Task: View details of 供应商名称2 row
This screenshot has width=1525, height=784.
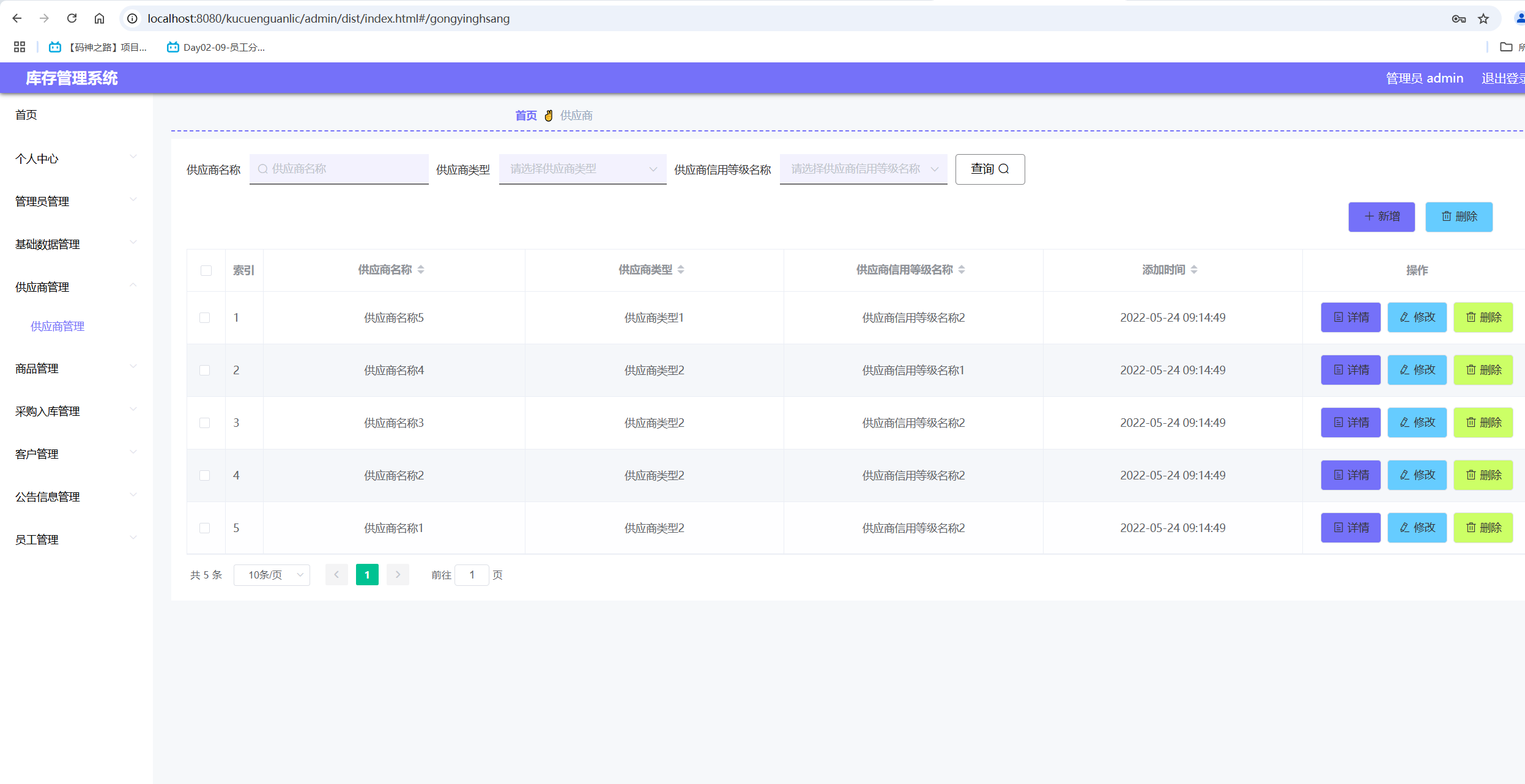Action: (1351, 475)
